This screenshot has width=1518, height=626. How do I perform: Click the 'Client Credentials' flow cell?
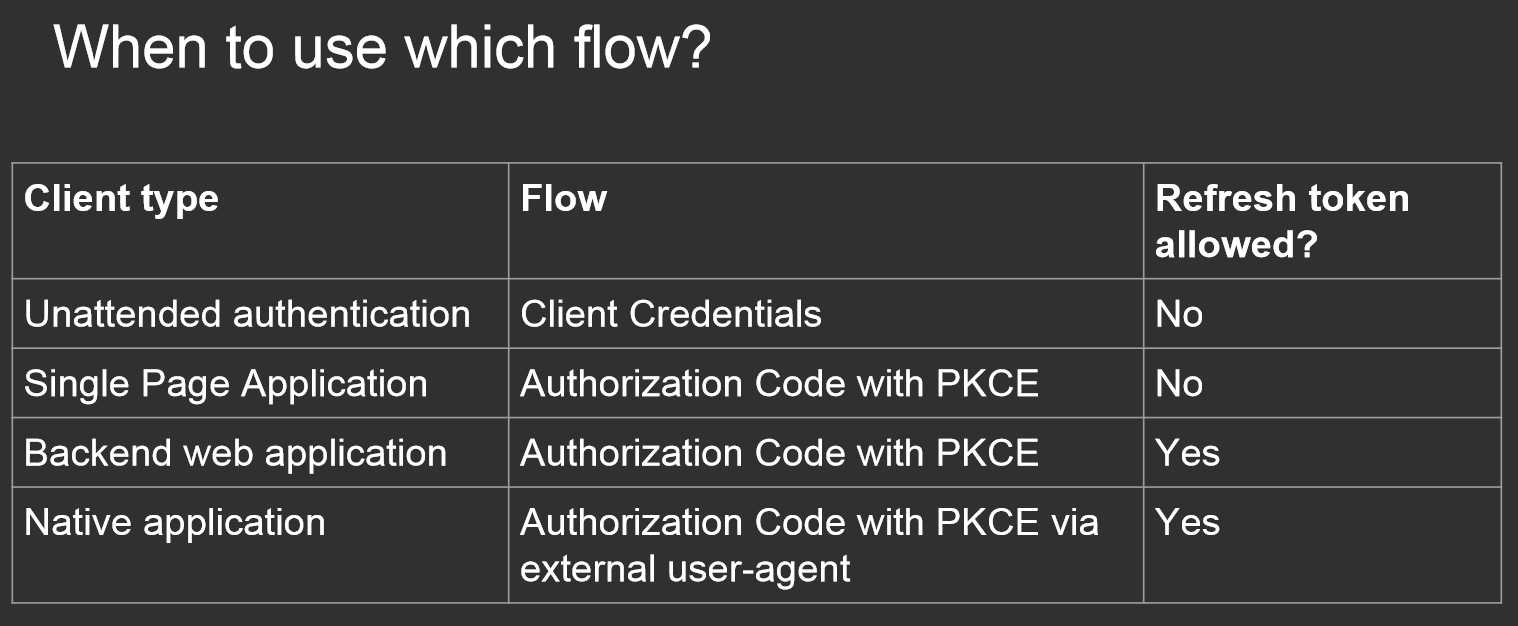click(826, 313)
